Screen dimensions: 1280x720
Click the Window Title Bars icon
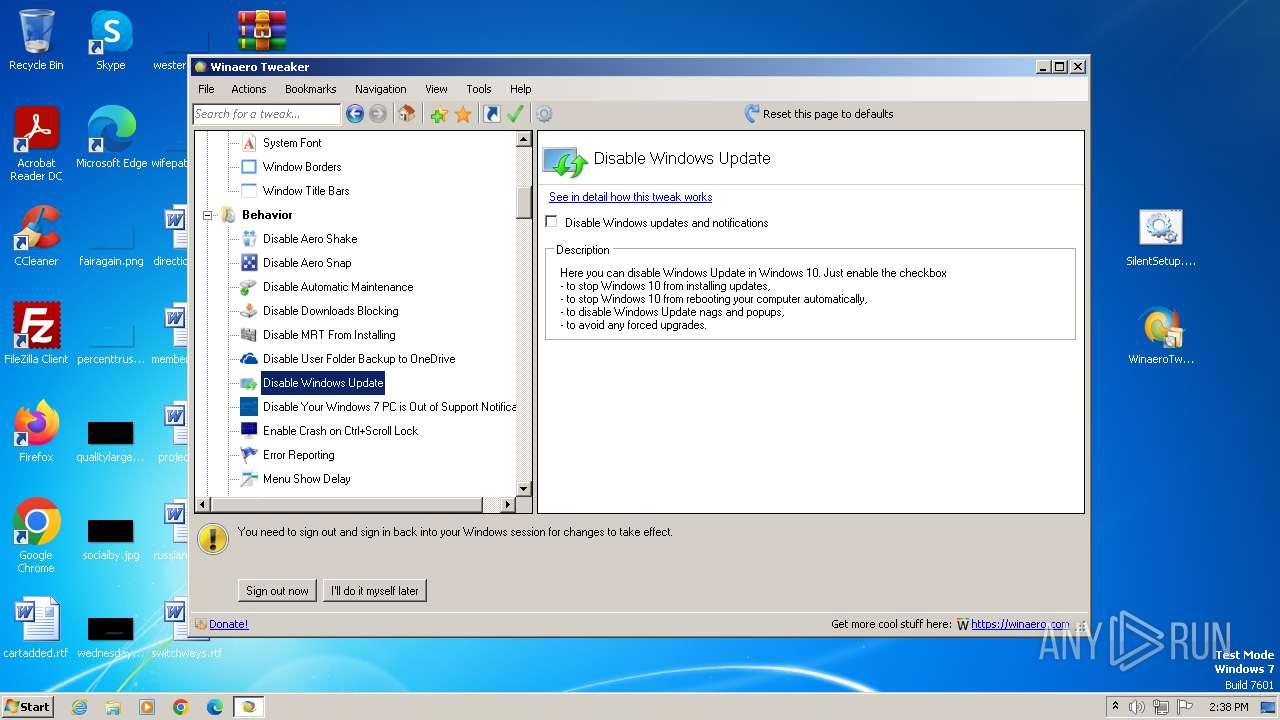tap(249, 191)
